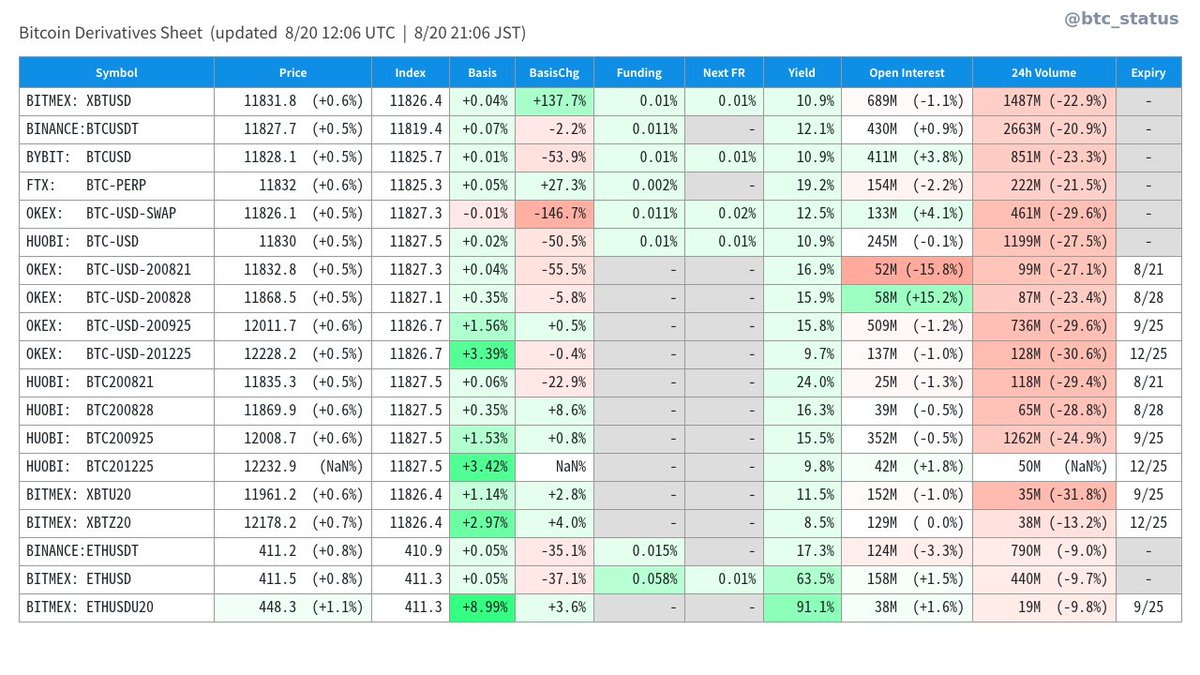Select the BINANCE:ETHUSDT symbol cell
Image resolution: width=1200 pixels, height=675 pixels.
click(x=117, y=551)
